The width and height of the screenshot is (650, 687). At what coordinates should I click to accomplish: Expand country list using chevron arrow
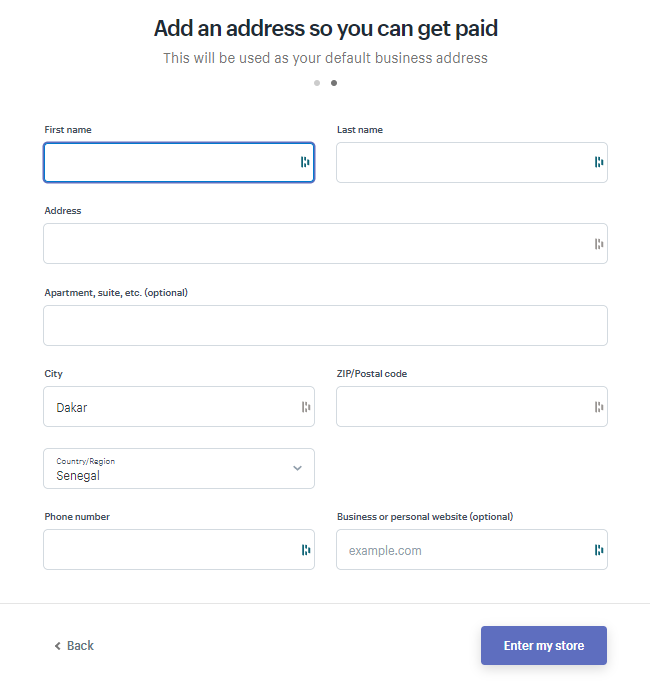(x=297, y=468)
